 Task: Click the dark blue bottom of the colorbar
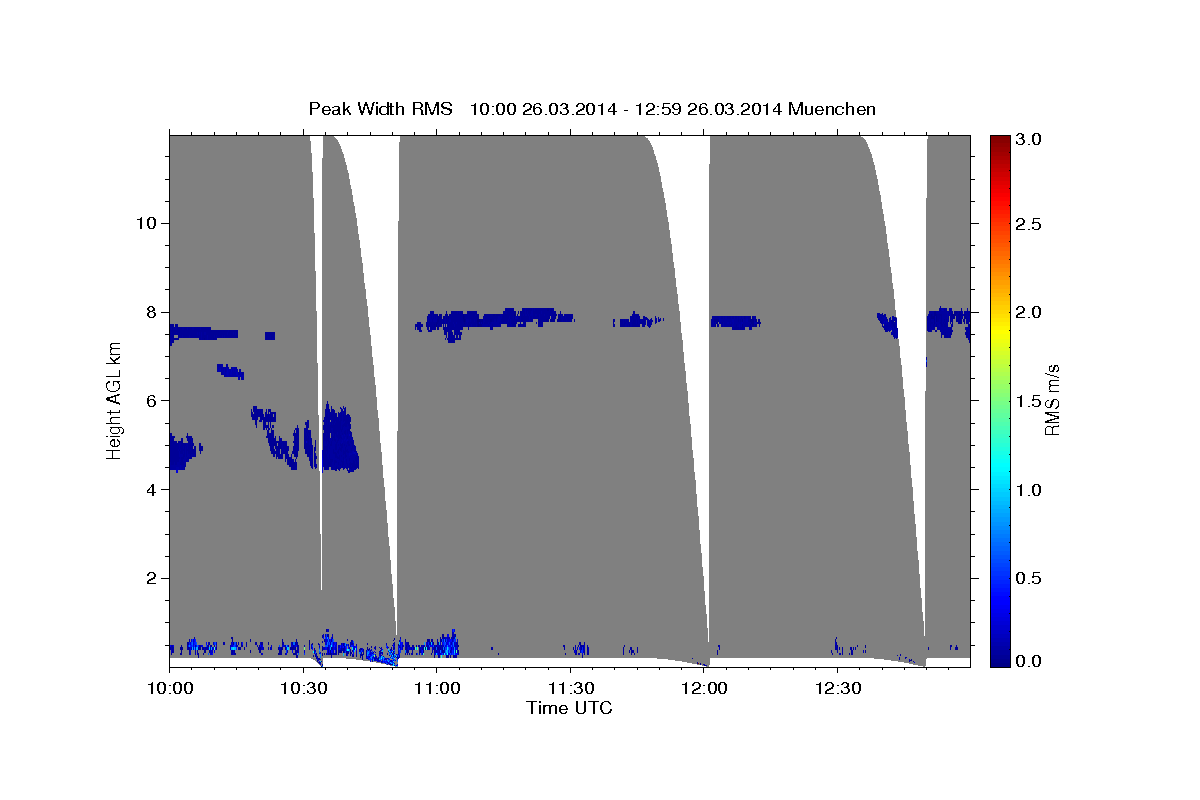1000,659
